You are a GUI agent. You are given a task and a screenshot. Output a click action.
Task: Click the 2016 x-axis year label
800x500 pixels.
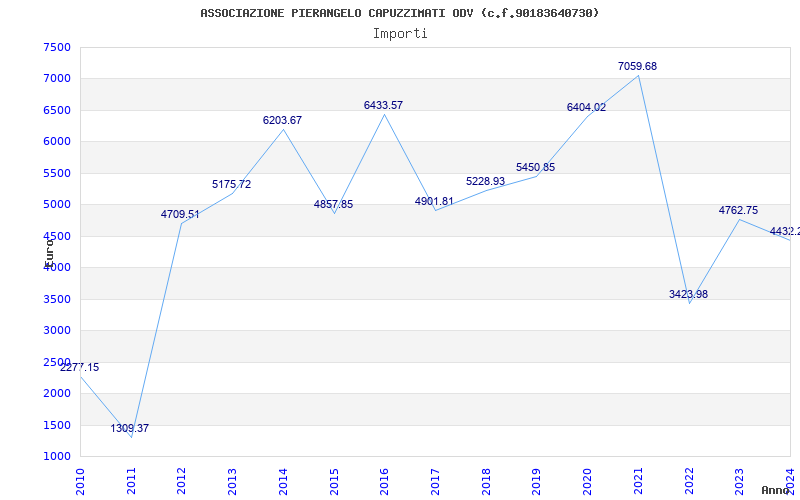click(x=384, y=482)
